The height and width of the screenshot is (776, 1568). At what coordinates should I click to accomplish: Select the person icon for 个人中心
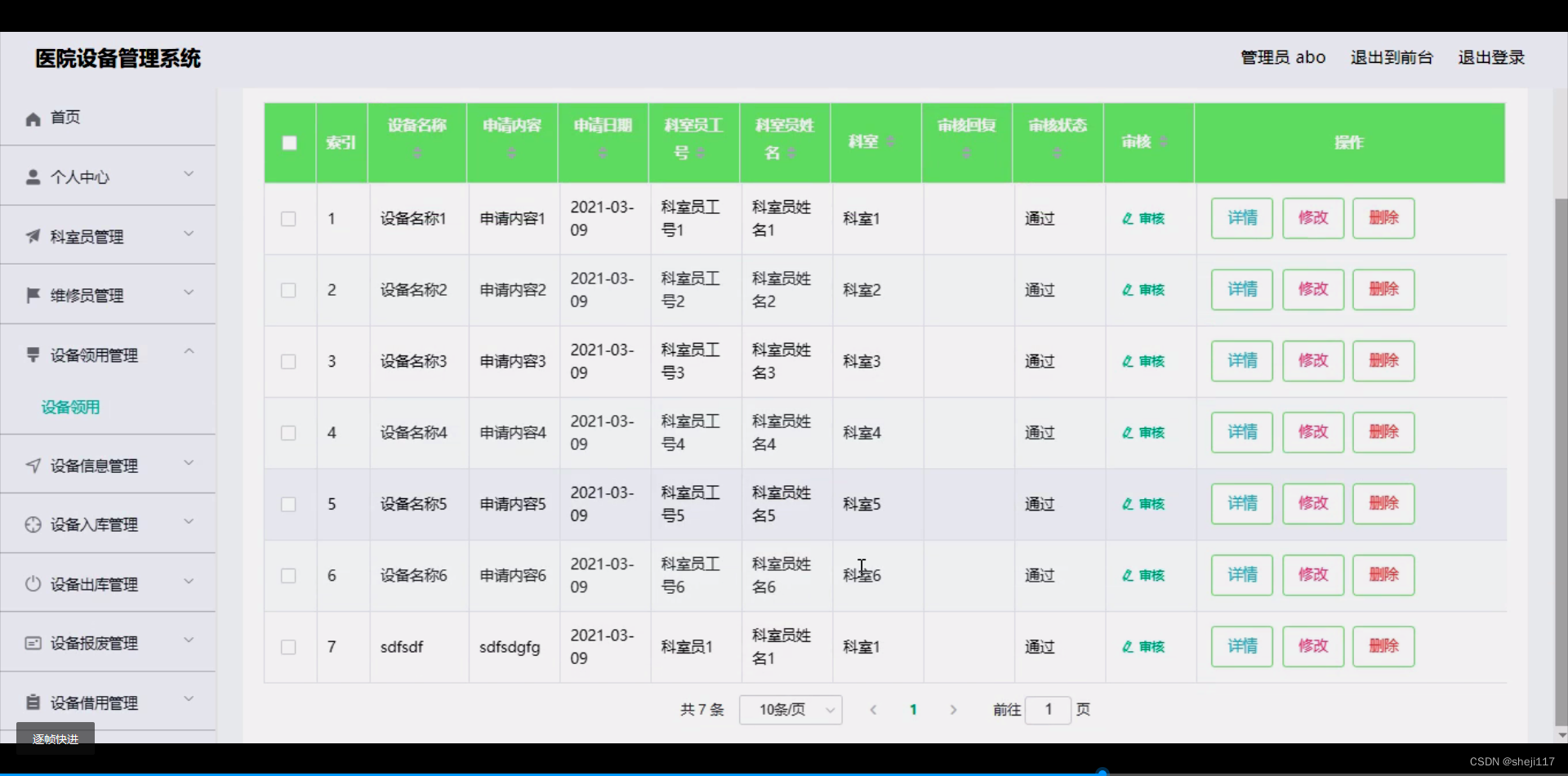pyautogui.click(x=33, y=176)
